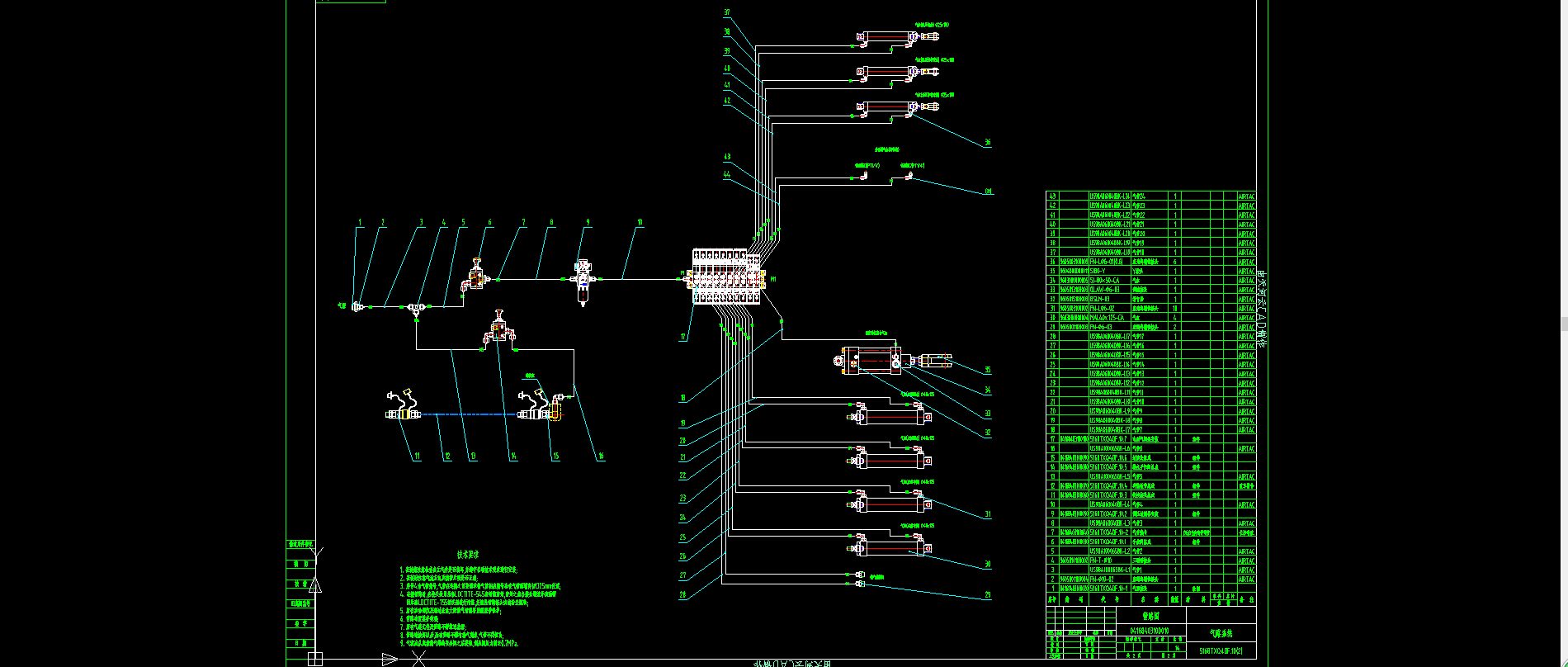Pick the cylinder symbol pointed to by callout 36
1568x667 pixels.
899,108
